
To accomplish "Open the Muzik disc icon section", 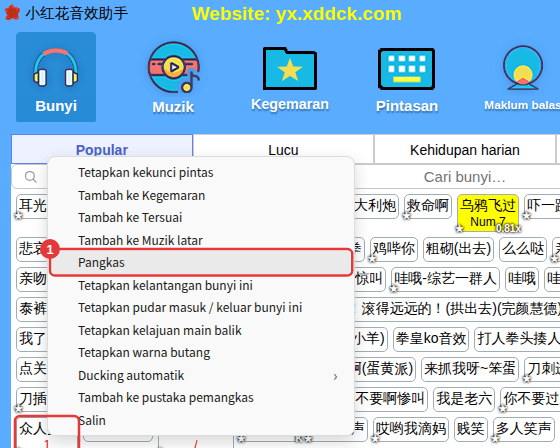I will [174, 78].
